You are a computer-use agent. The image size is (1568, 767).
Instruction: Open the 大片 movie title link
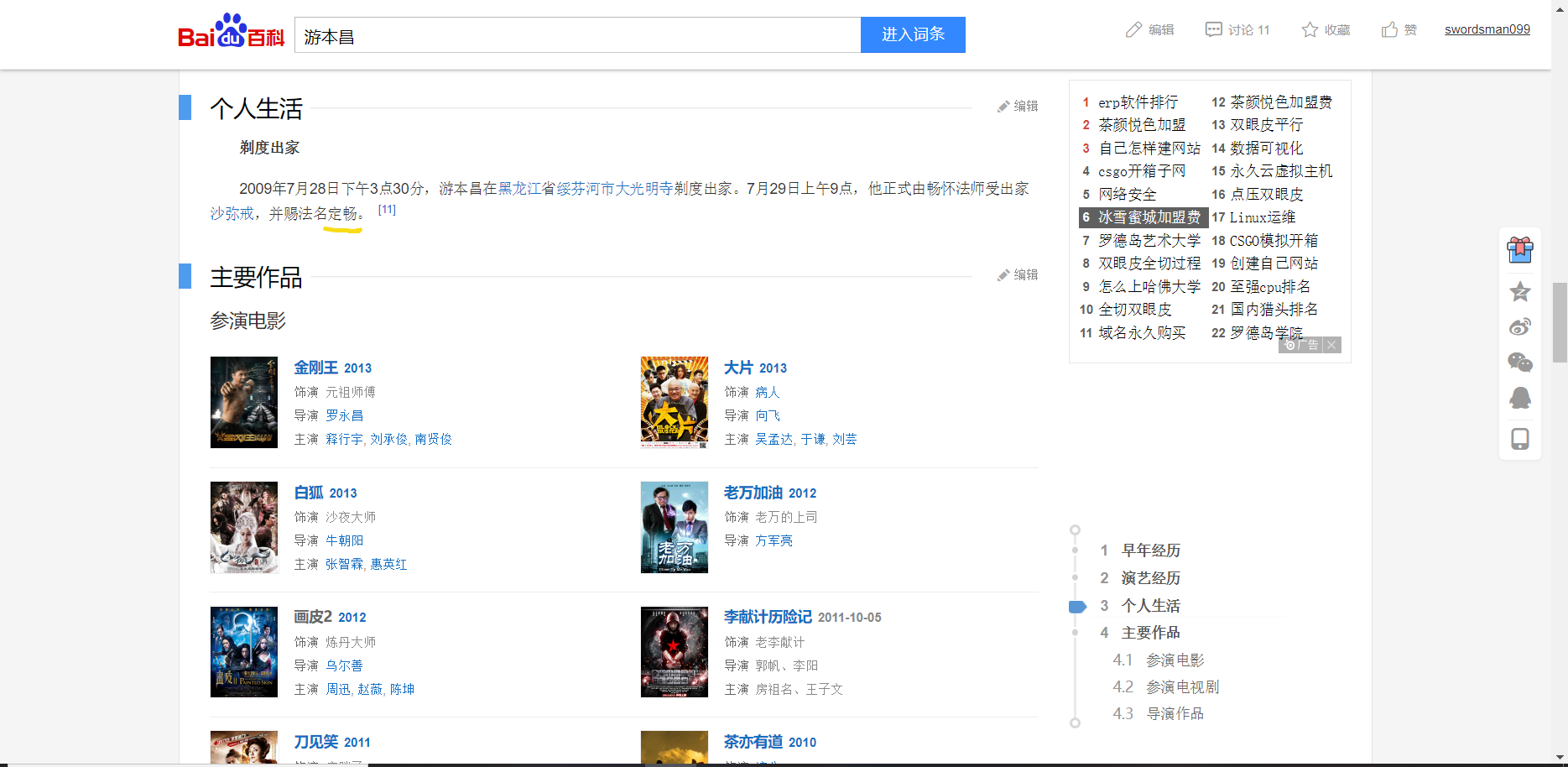click(x=738, y=368)
